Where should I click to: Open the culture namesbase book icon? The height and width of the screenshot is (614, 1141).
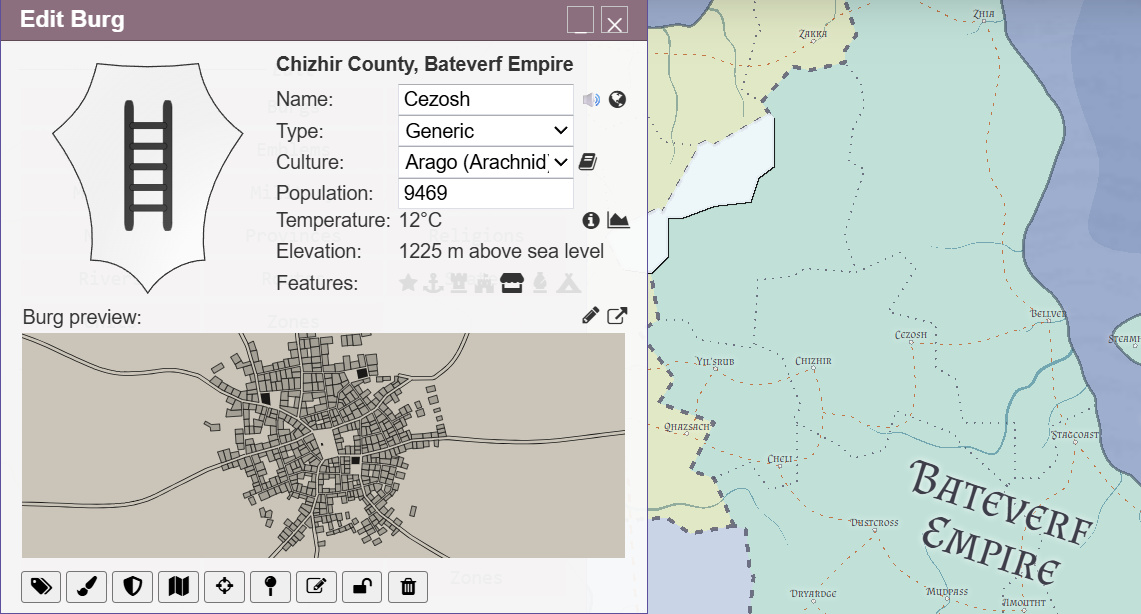(x=588, y=162)
